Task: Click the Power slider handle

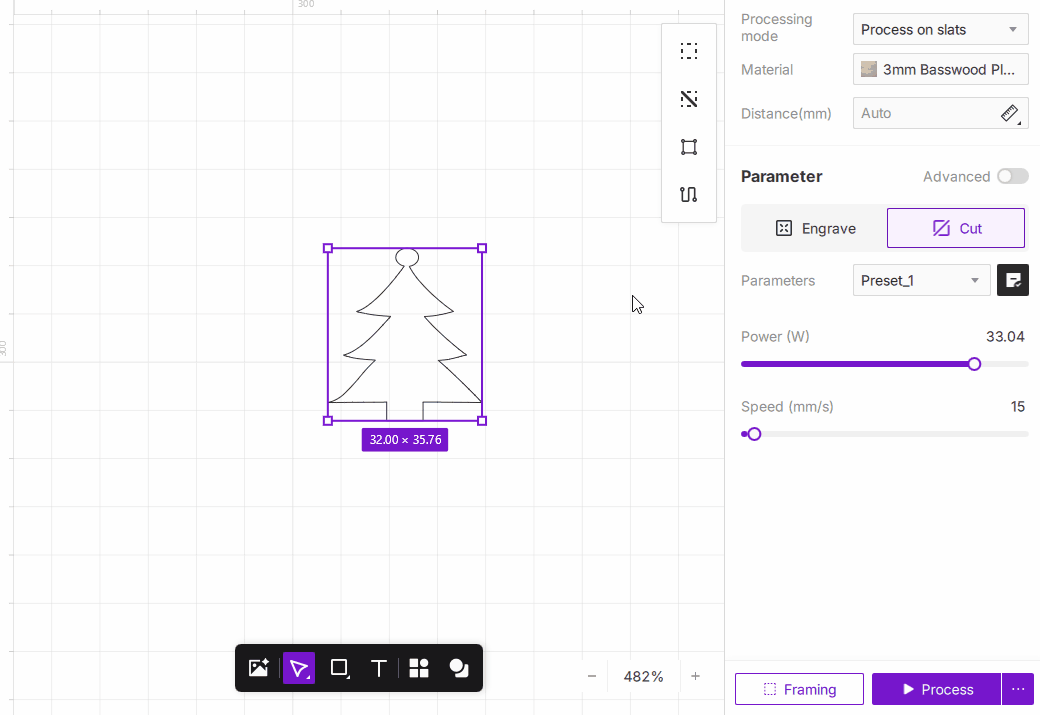Action: pos(975,364)
